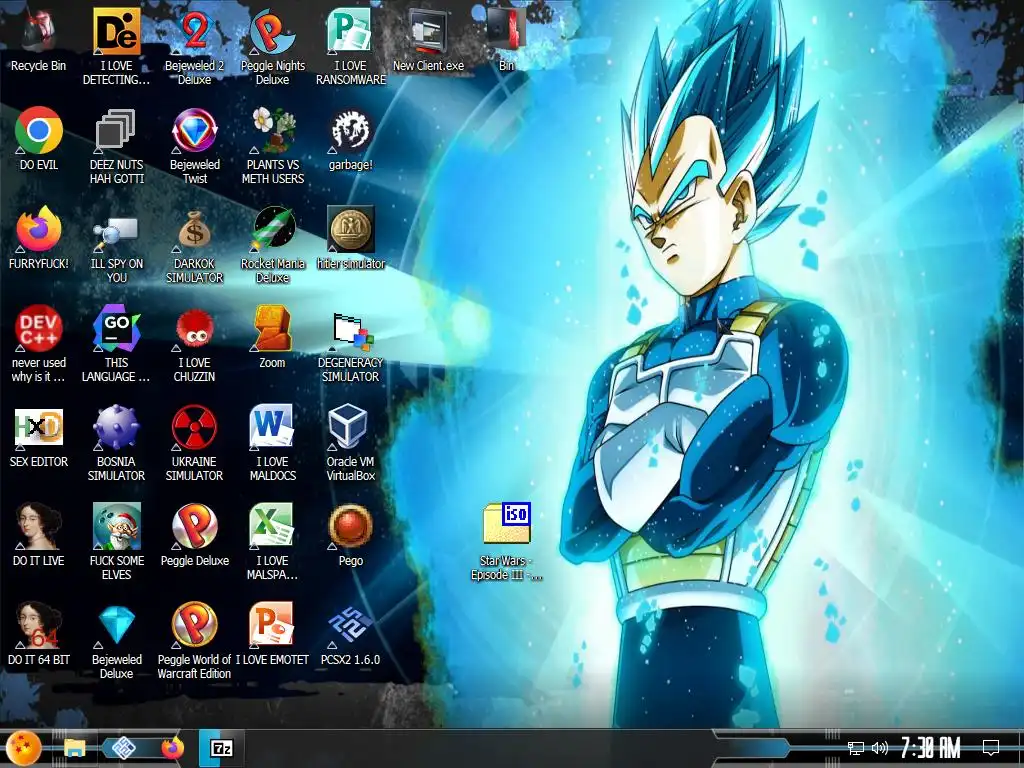Open the 'PLANTS VS METH USERS' shortcut

(272, 145)
